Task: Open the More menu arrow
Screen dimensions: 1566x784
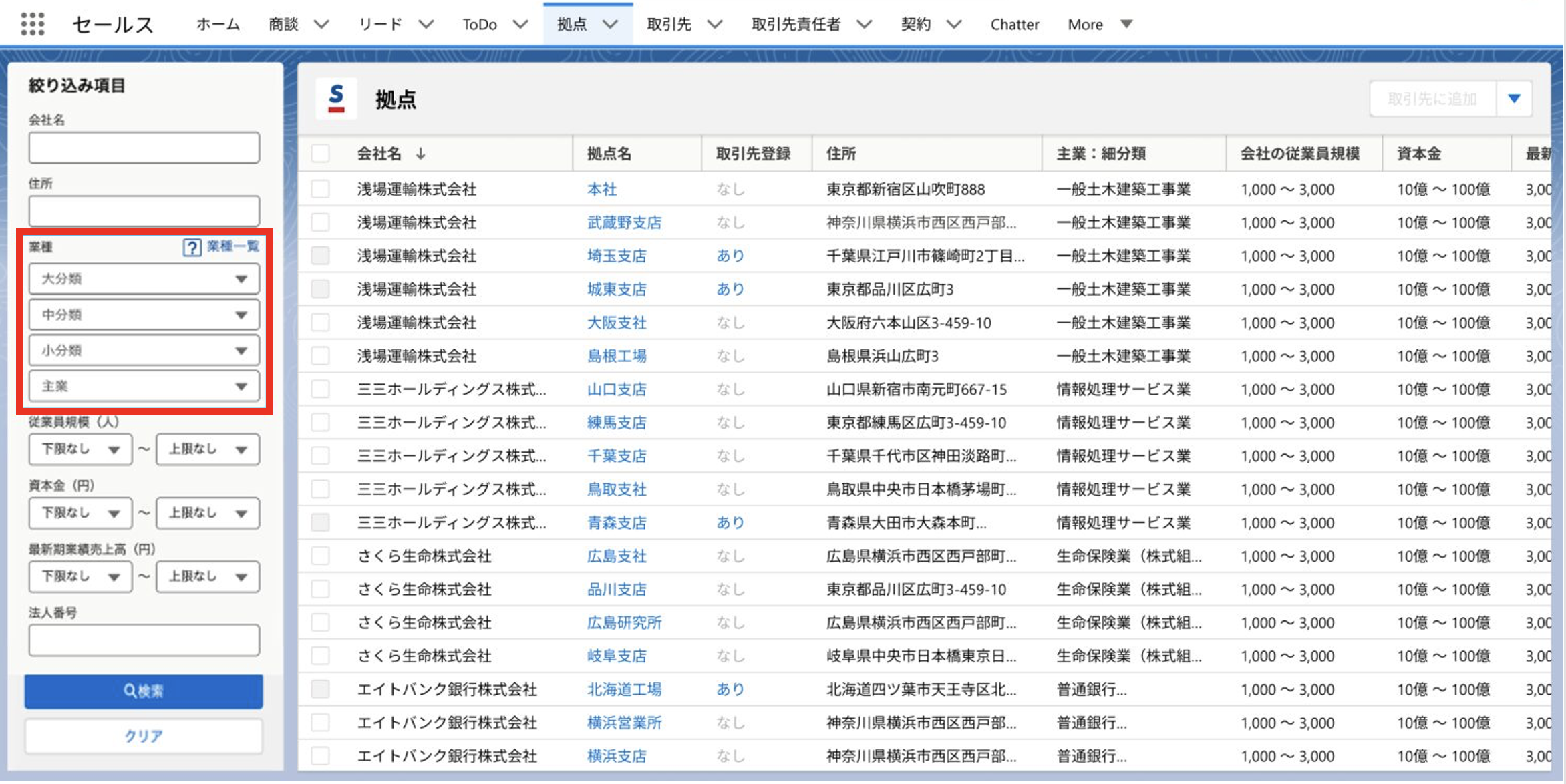Action: pos(1126,25)
